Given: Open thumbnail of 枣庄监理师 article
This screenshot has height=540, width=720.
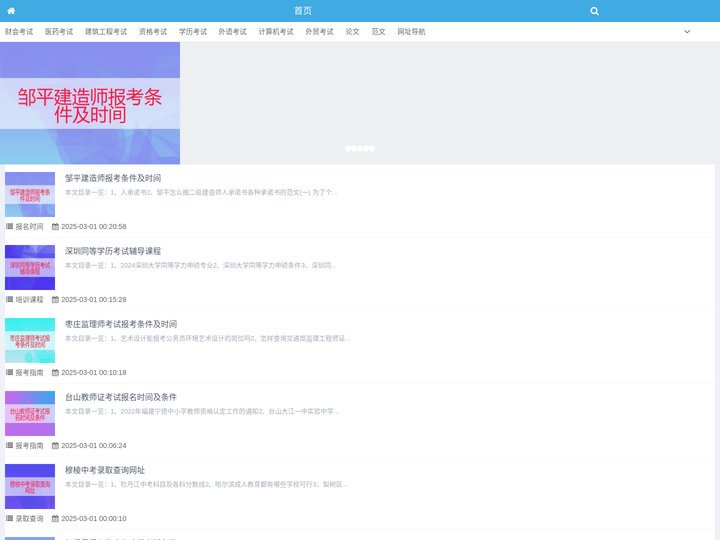Looking at the screenshot, I should pos(30,340).
